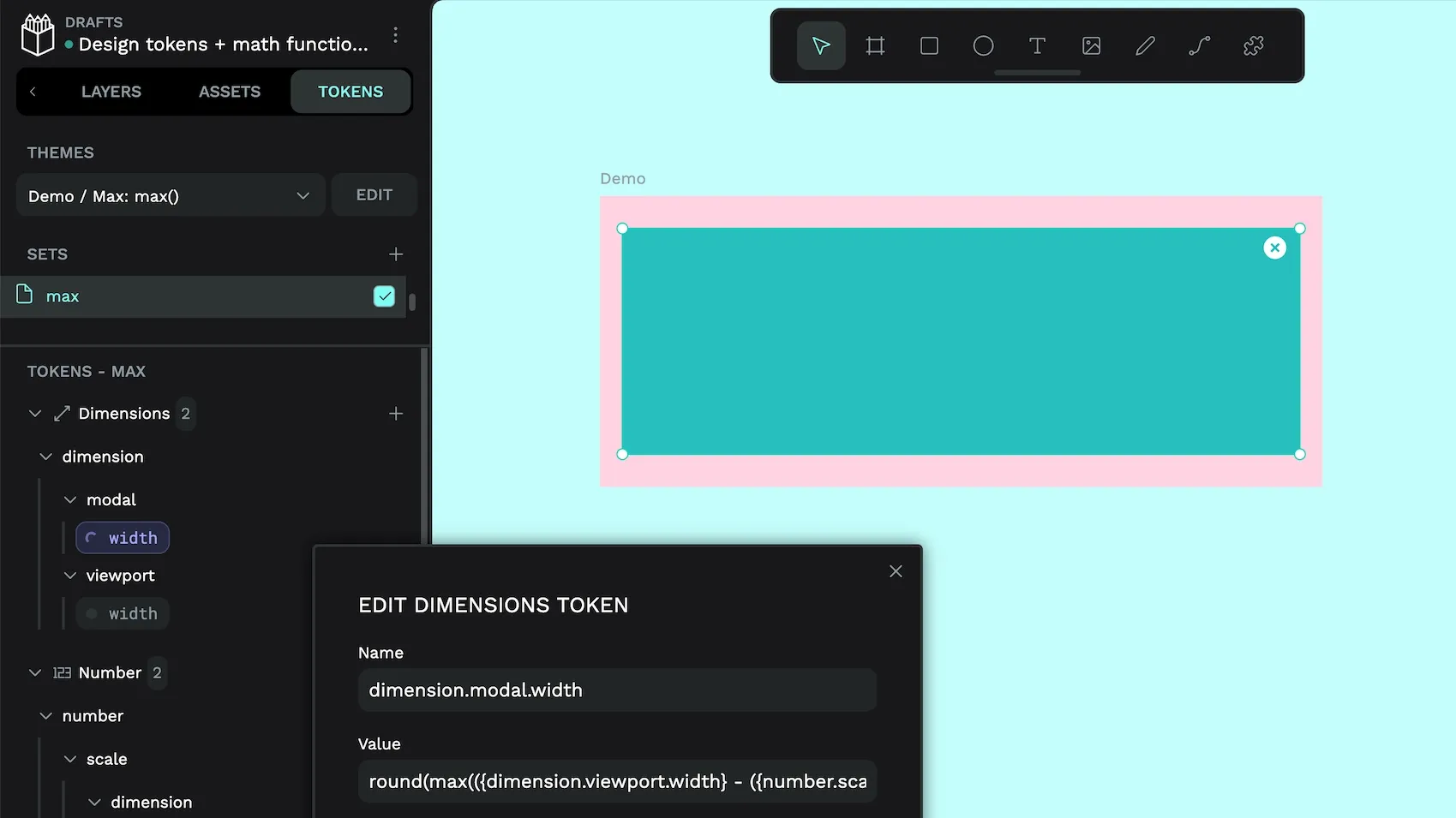The height and width of the screenshot is (818, 1456).
Task: Click the top-right selection handle
Action: (x=1300, y=229)
